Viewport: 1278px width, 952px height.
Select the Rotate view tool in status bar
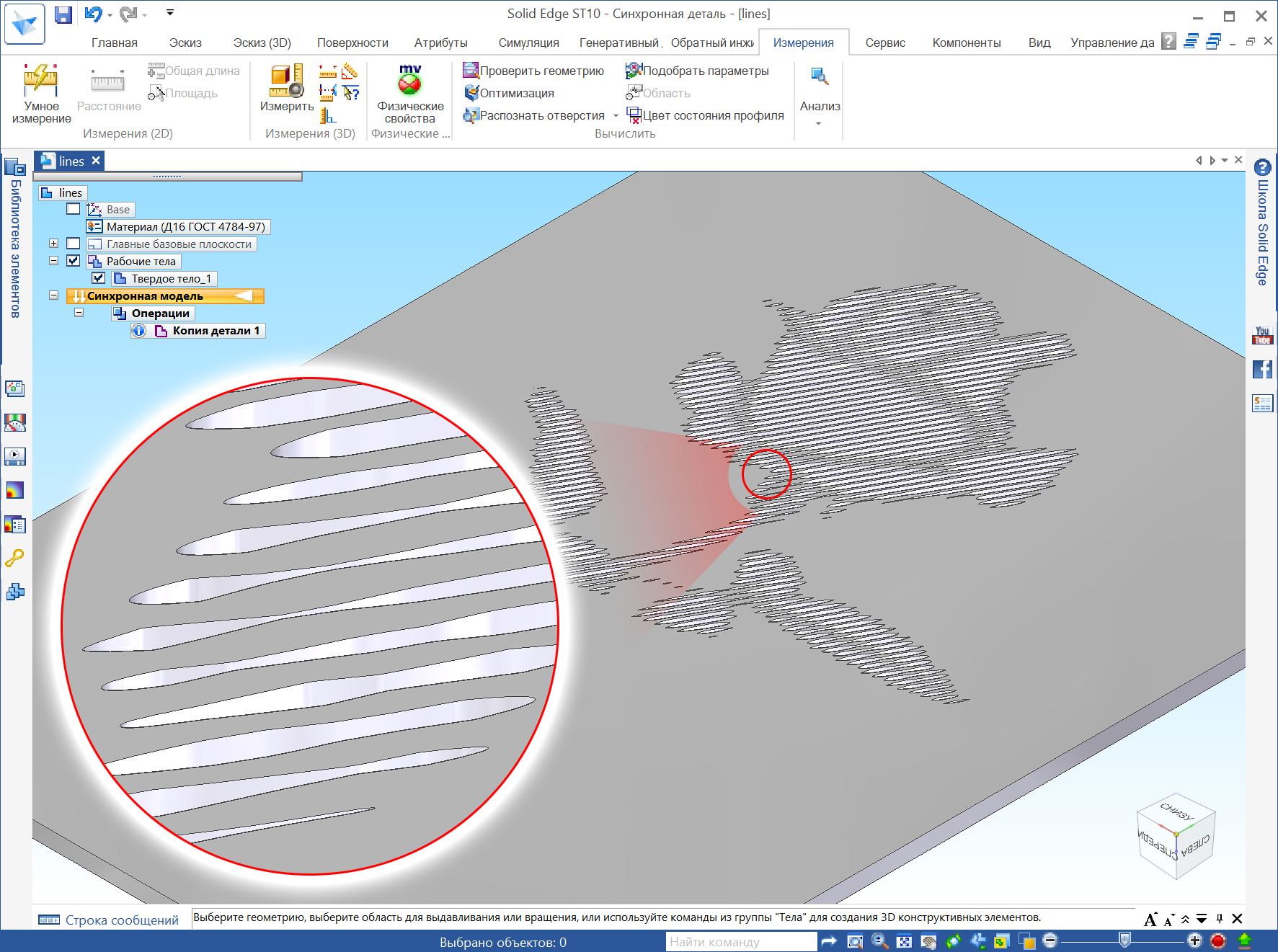[x=953, y=941]
